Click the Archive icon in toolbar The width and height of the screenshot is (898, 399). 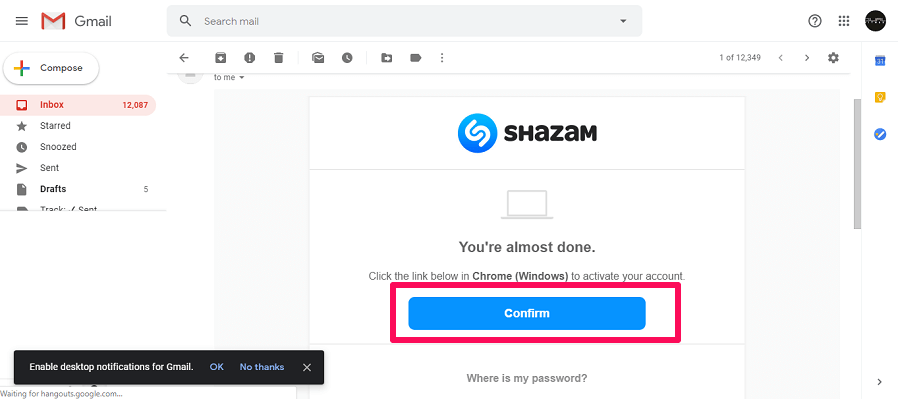tap(220, 58)
